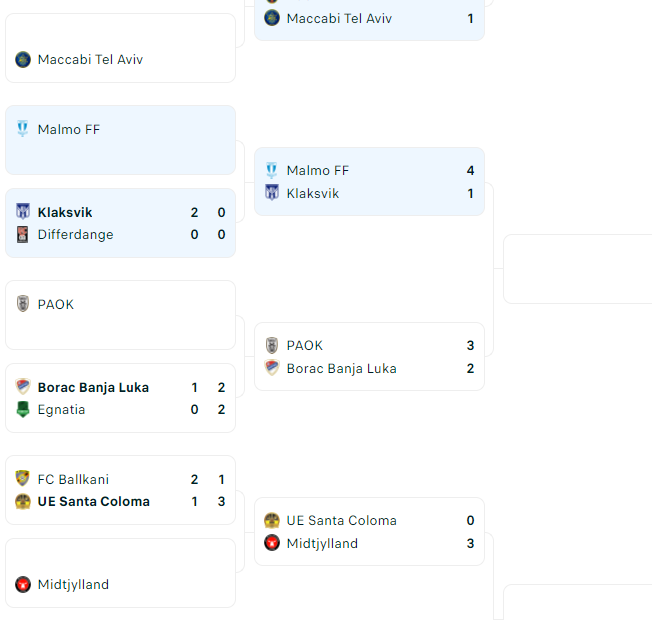The width and height of the screenshot is (652, 620).
Task: Click the Egnatia green club crest
Action: point(23,409)
